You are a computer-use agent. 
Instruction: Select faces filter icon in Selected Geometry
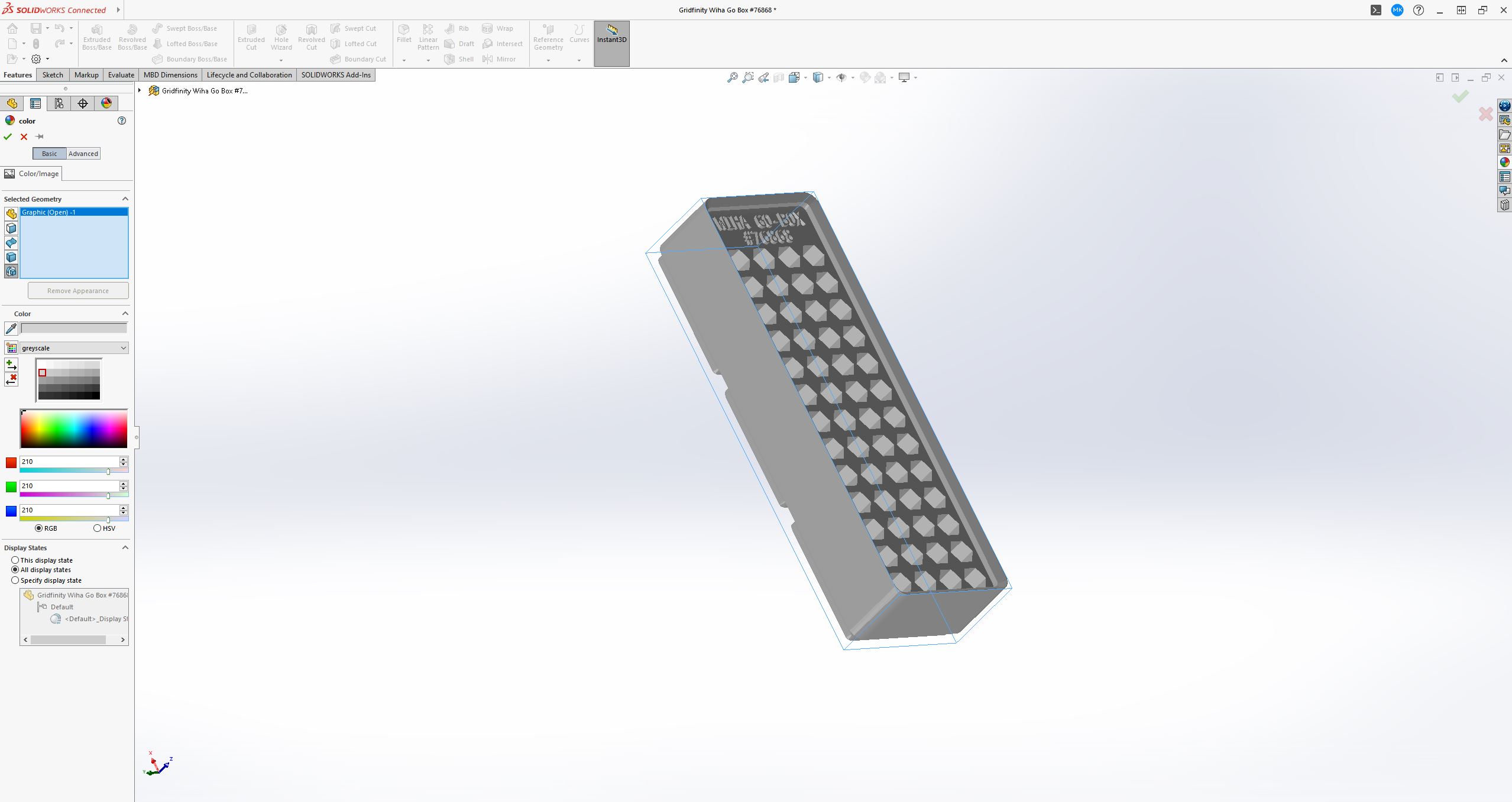11,229
